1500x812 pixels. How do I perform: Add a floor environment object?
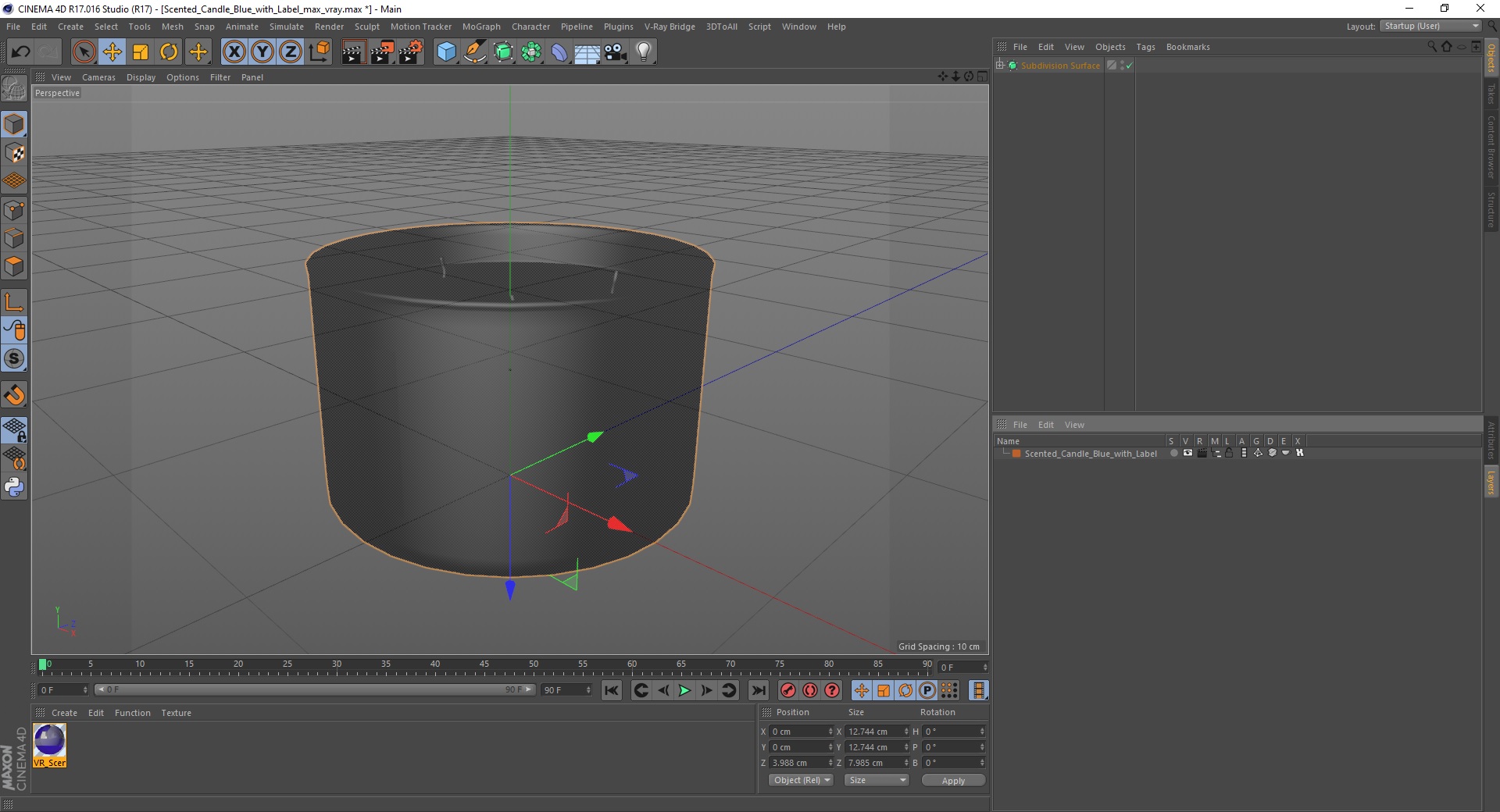point(587,52)
